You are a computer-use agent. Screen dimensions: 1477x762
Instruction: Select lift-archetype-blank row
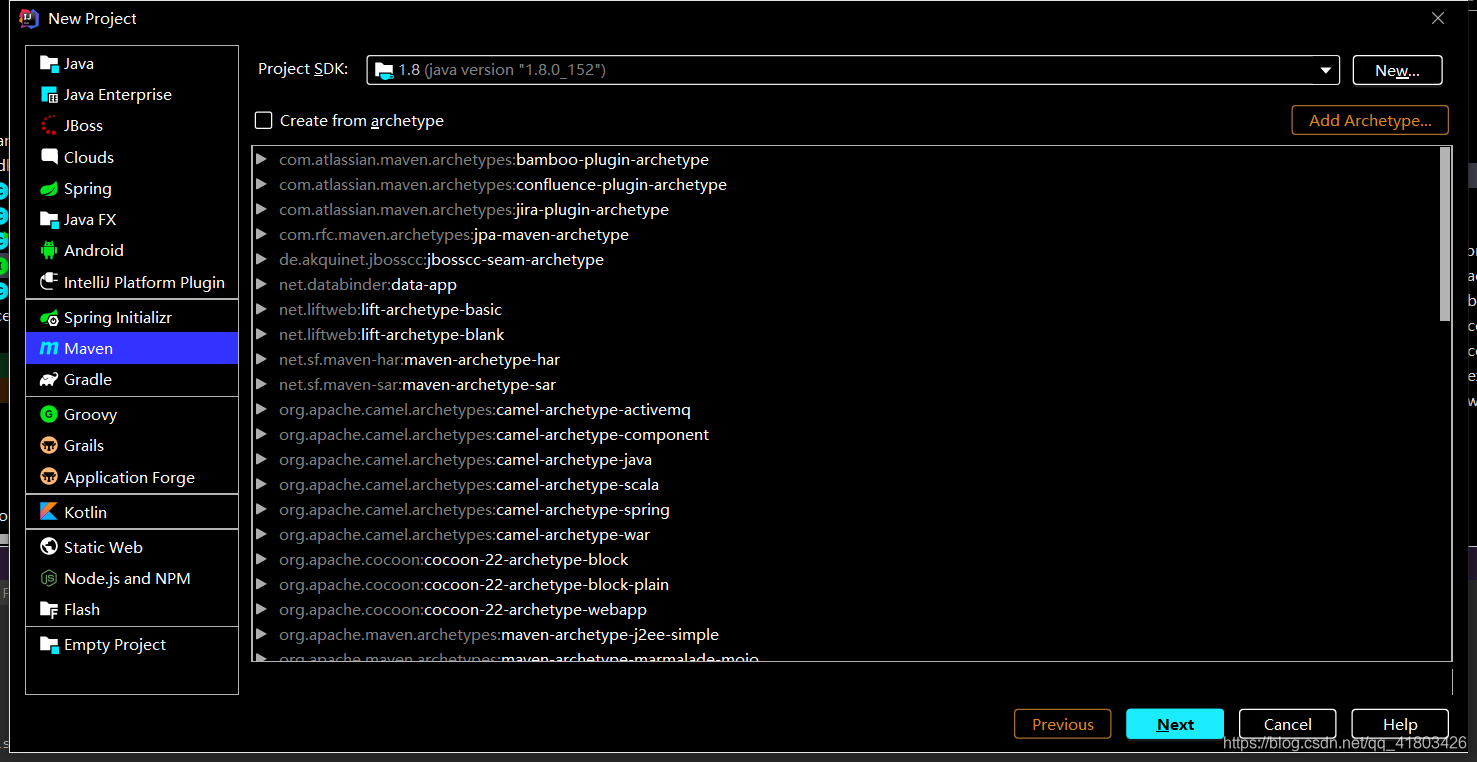[x=846, y=335]
